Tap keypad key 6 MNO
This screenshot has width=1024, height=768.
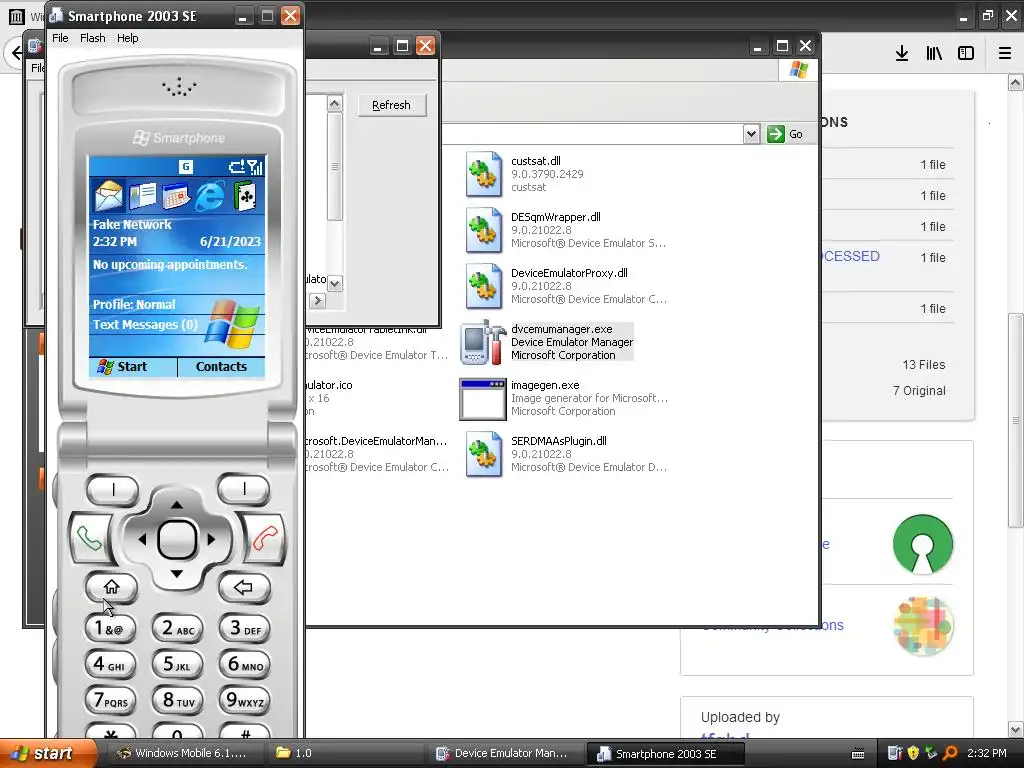(244, 665)
